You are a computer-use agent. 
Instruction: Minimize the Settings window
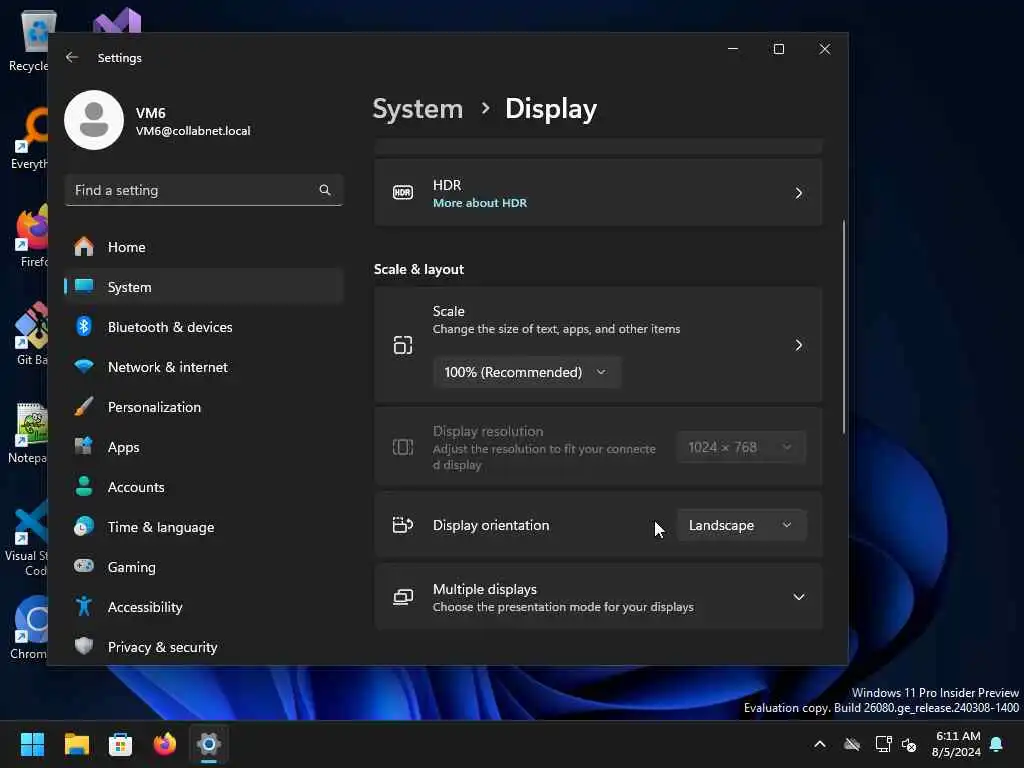(733, 49)
